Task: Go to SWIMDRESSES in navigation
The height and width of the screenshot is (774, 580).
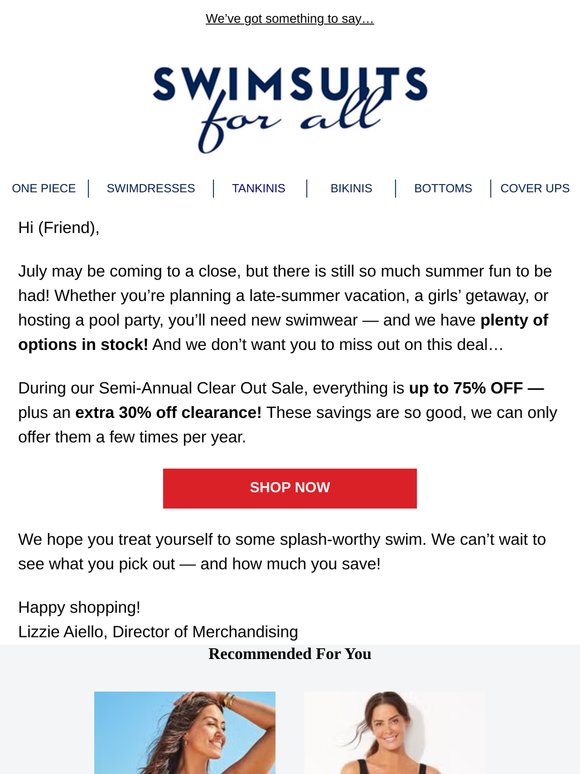Action: coord(151,188)
